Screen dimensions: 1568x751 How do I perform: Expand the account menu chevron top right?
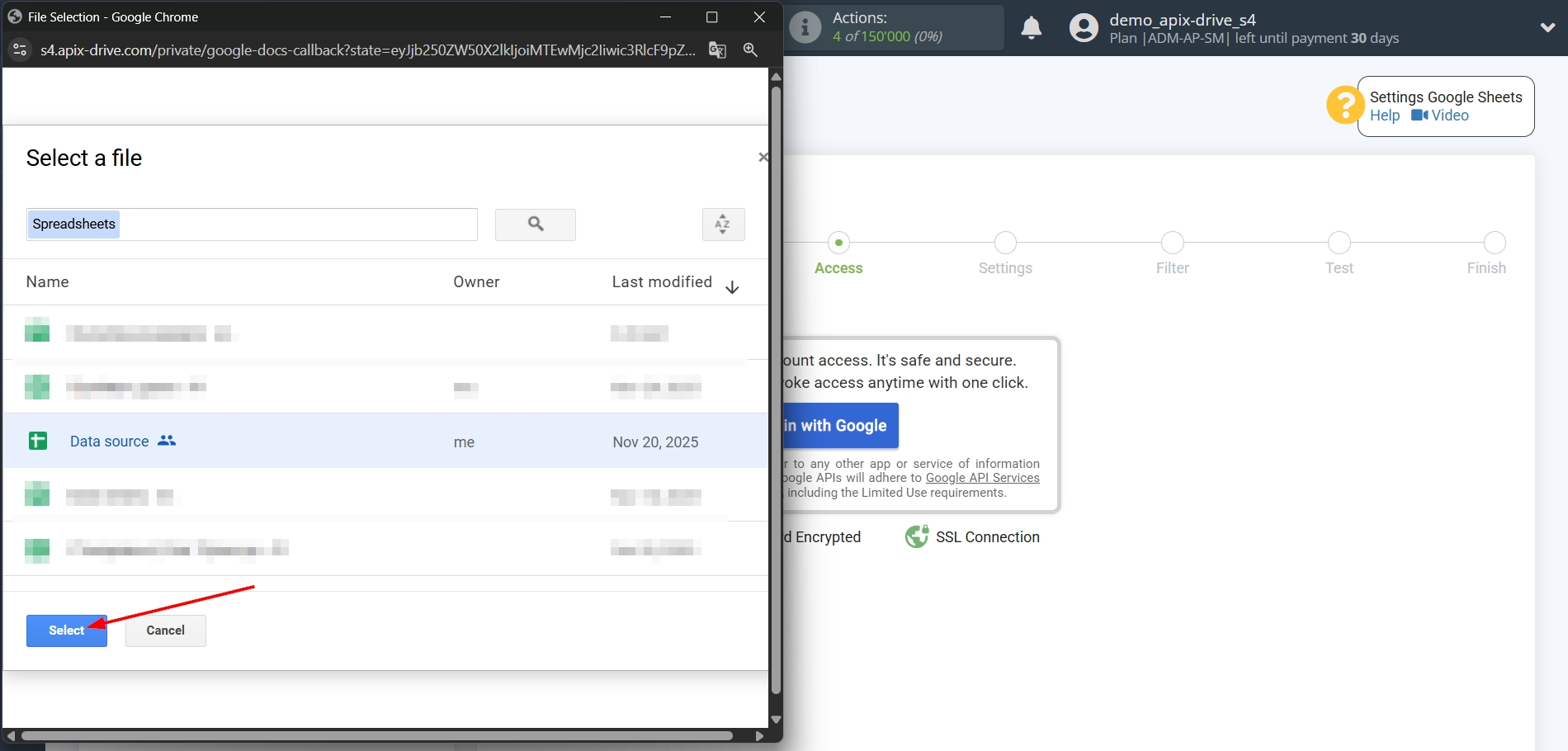tap(1547, 27)
